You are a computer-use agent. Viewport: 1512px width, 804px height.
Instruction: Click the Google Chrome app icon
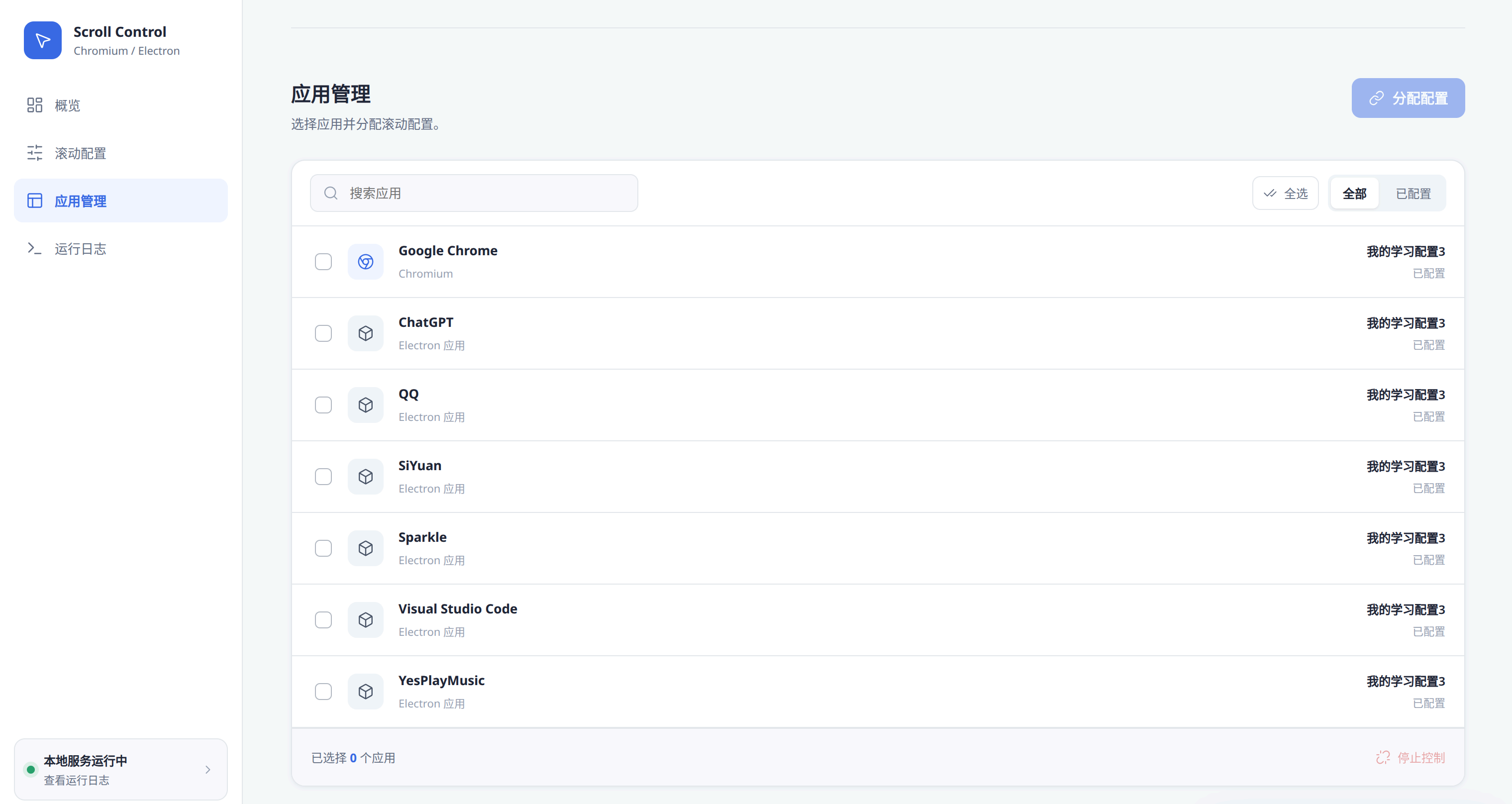pos(366,262)
